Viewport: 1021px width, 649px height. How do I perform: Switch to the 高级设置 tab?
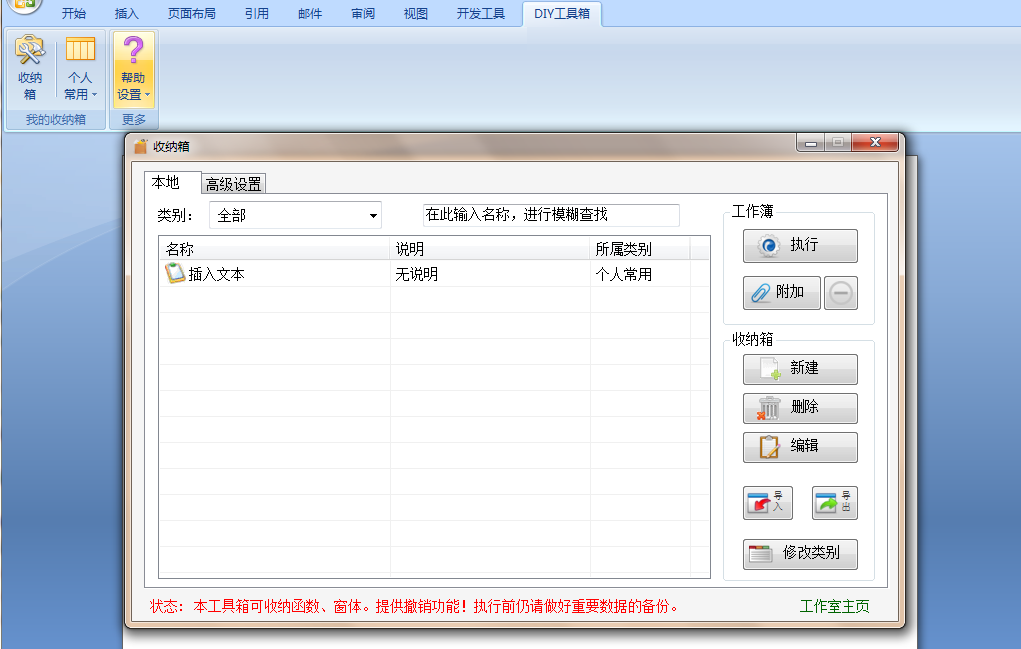pyautogui.click(x=234, y=184)
